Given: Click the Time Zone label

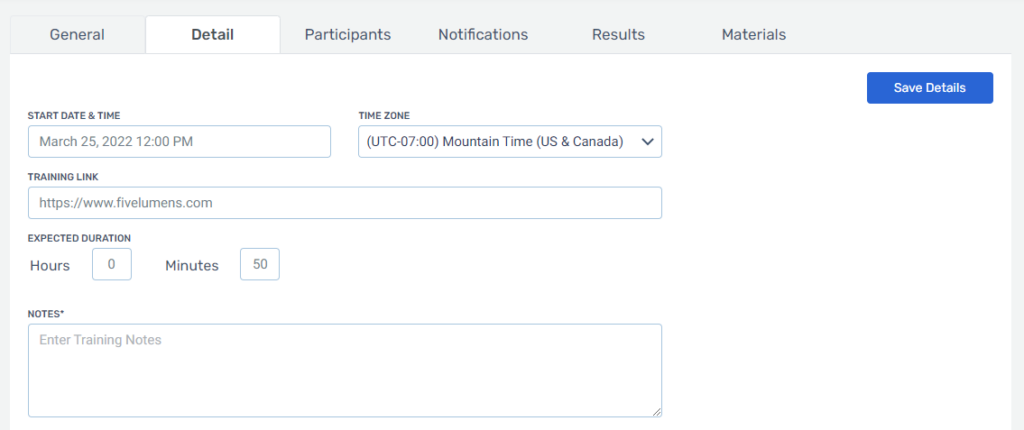Looking at the screenshot, I should (384, 116).
